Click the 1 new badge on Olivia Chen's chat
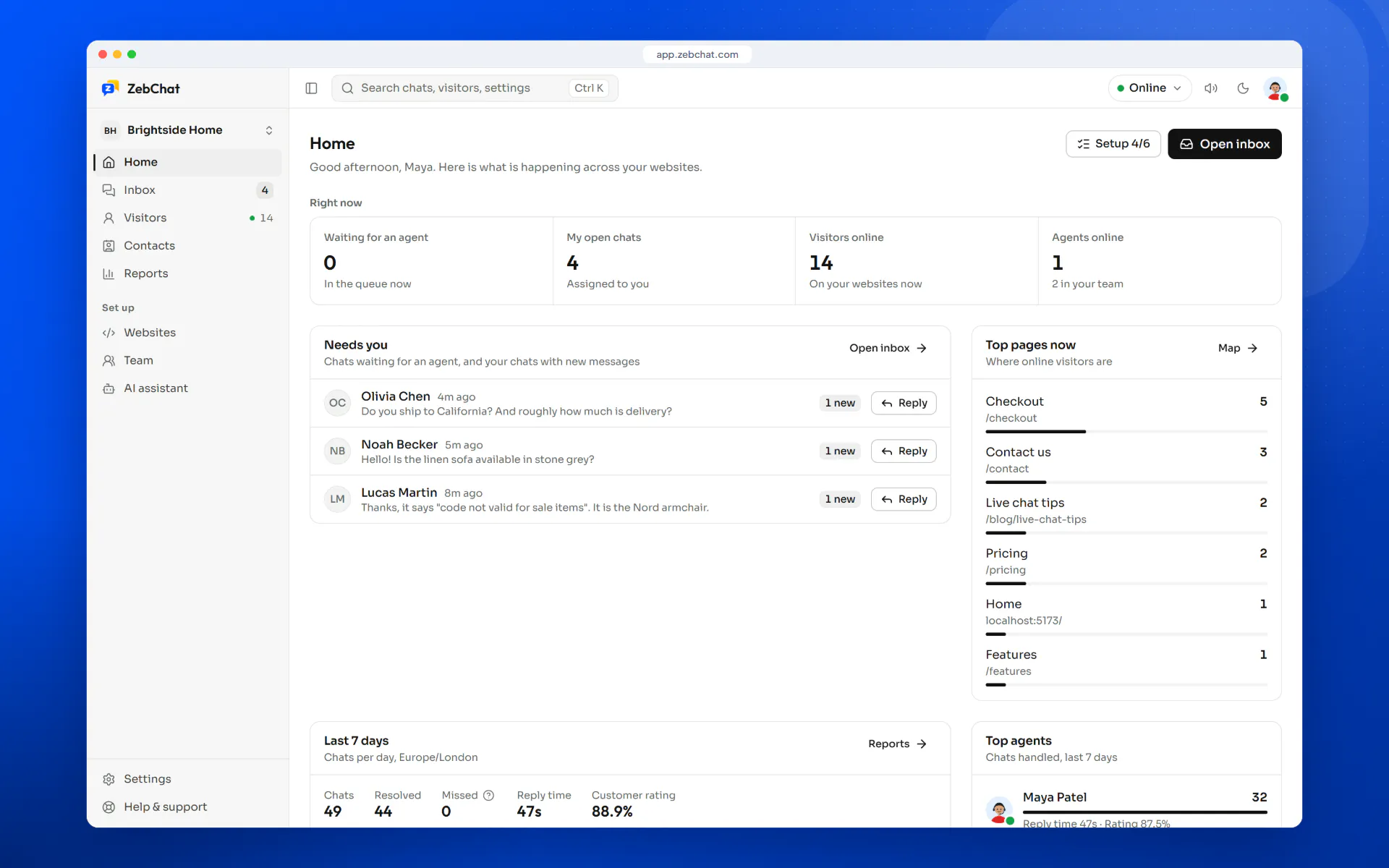Screen dimensions: 1389x868 tap(840, 403)
